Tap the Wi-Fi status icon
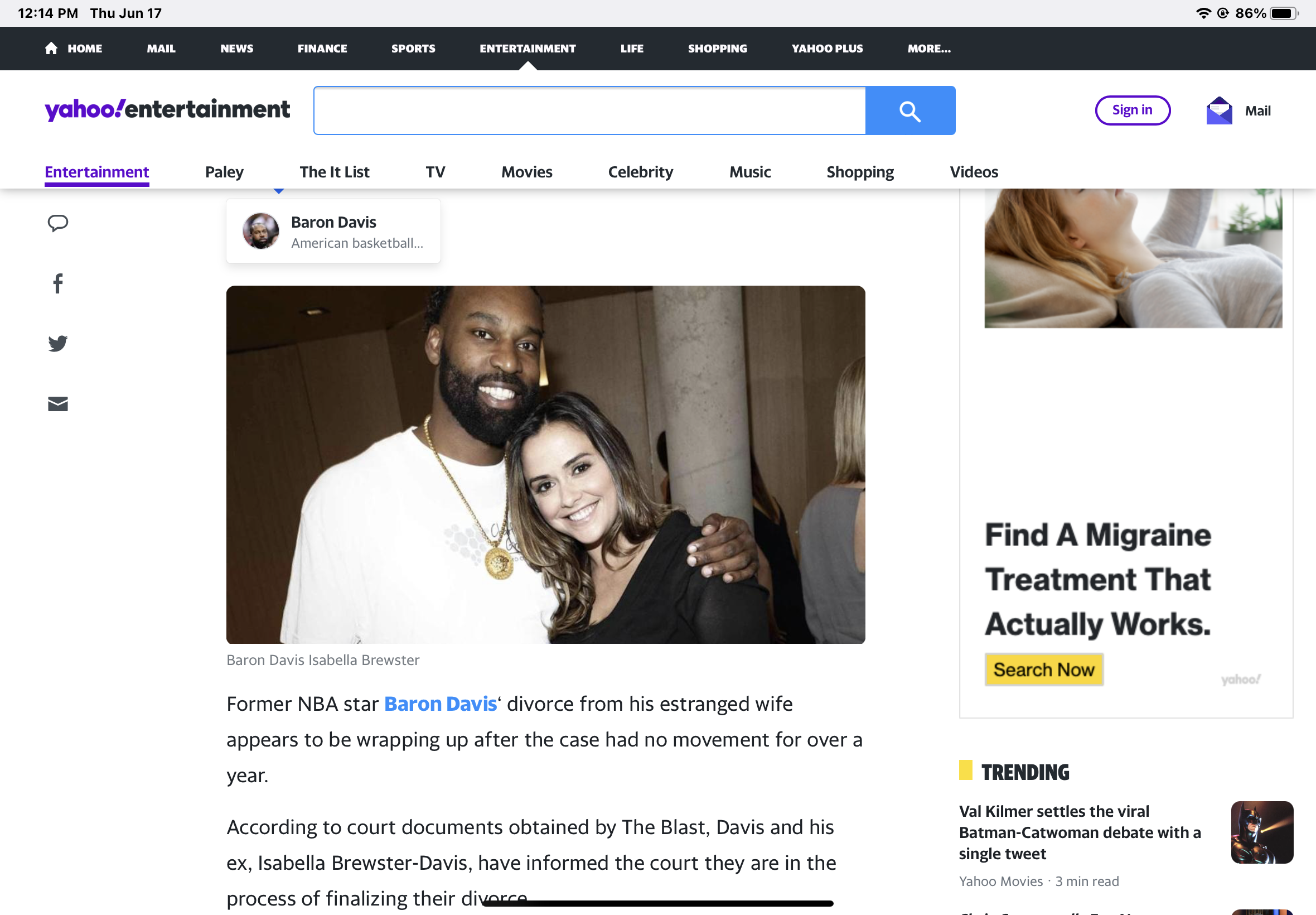This screenshot has height=915, width=1316. pyautogui.click(x=1204, y=13)
